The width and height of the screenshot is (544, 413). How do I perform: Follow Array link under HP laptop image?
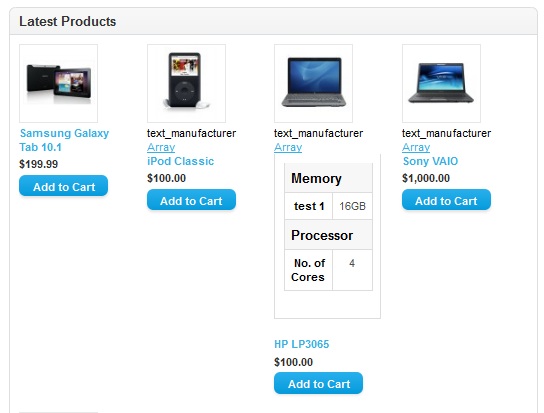(288, 147)
